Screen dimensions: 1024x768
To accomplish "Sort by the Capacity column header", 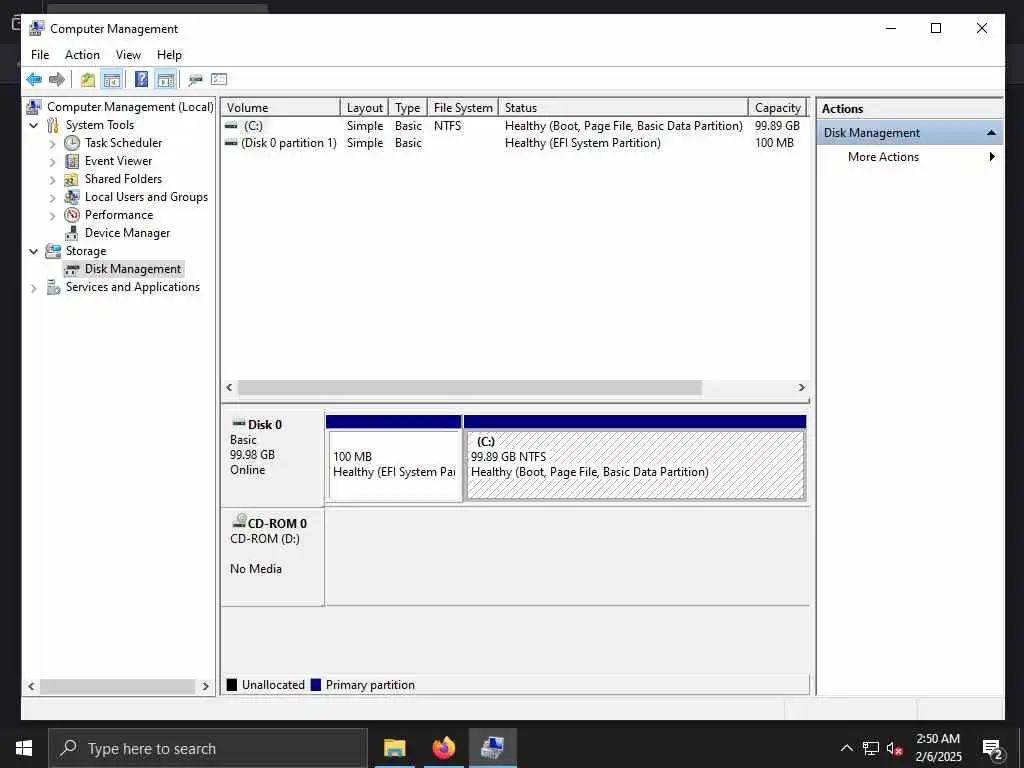I will tap(778, 108).
